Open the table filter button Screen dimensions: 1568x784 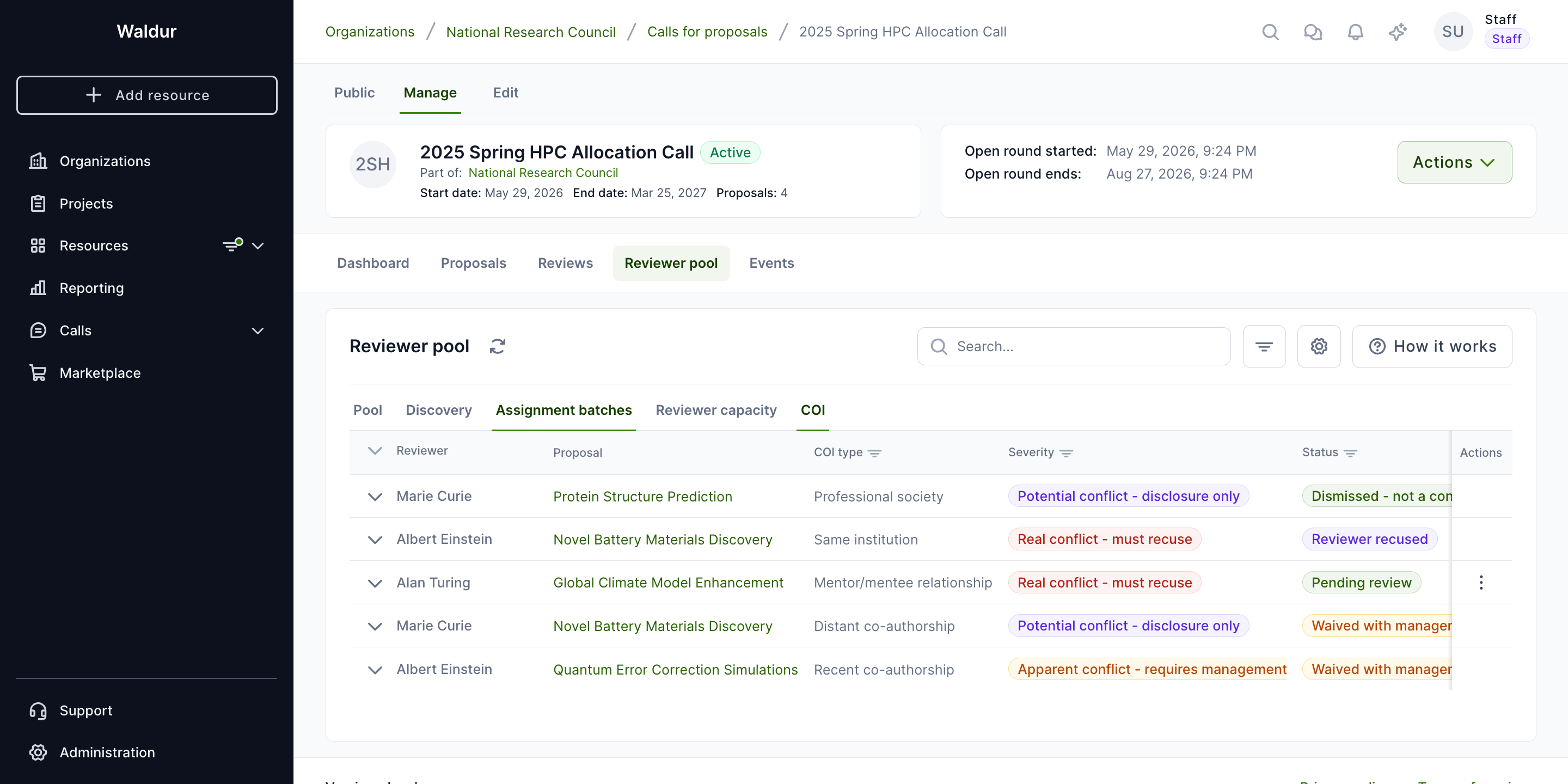point(1264,346)
